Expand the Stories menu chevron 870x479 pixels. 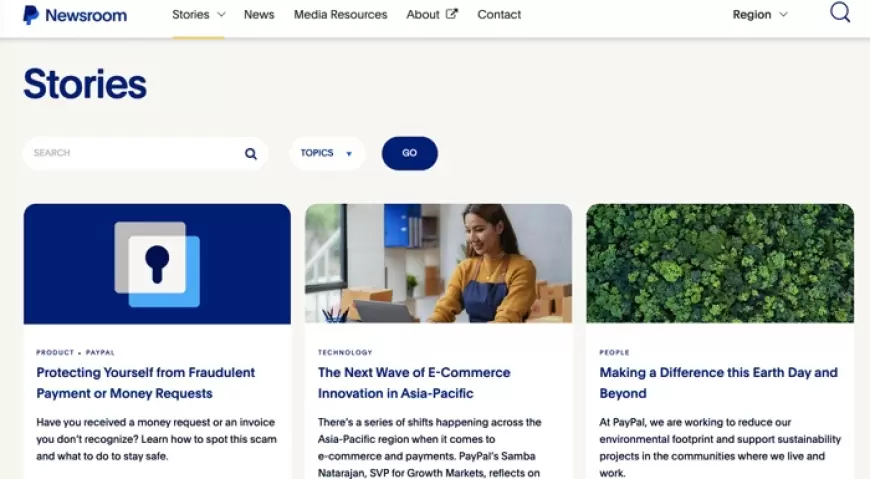click(221, 14)
